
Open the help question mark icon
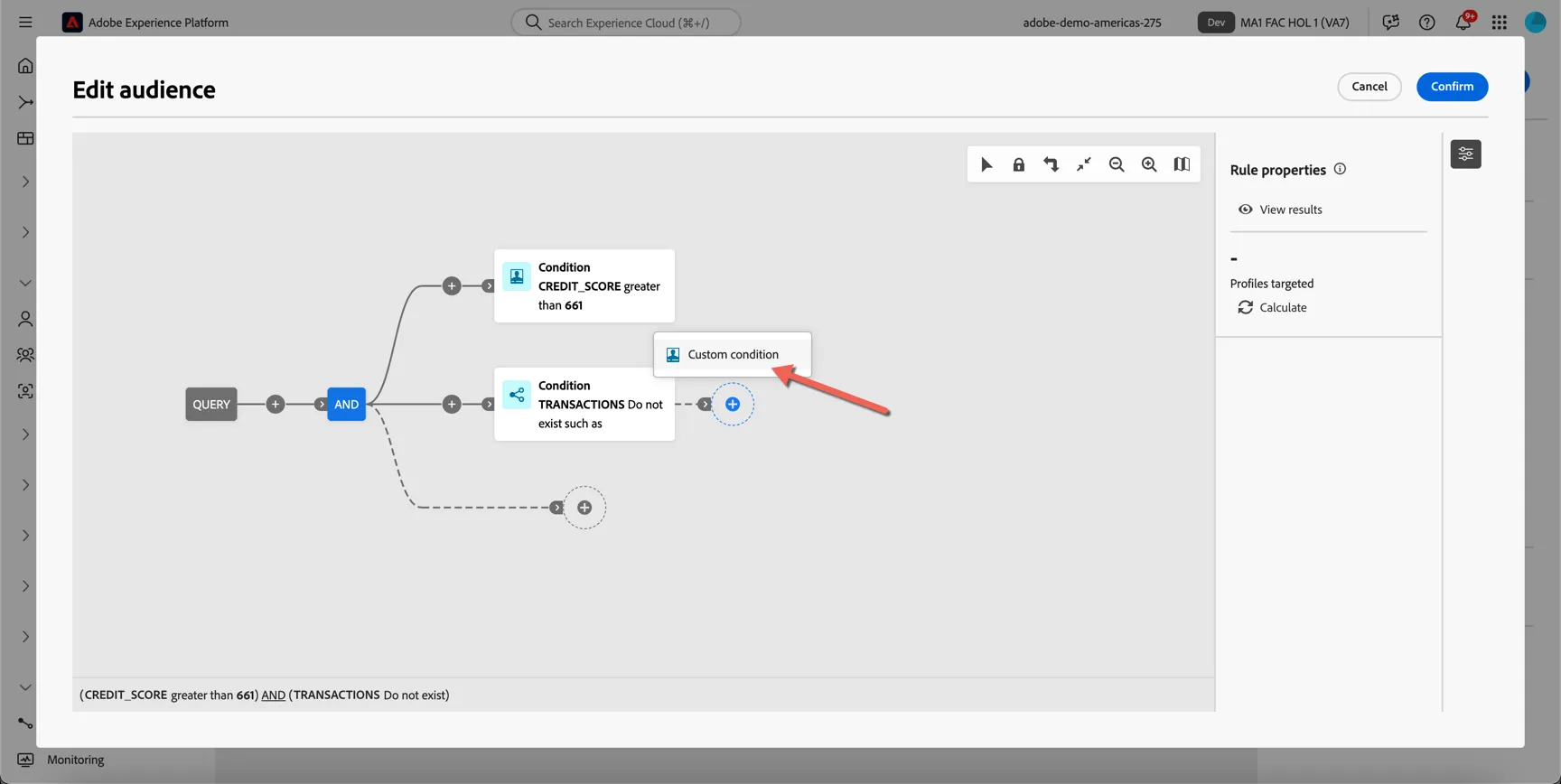pos(1427,23)
